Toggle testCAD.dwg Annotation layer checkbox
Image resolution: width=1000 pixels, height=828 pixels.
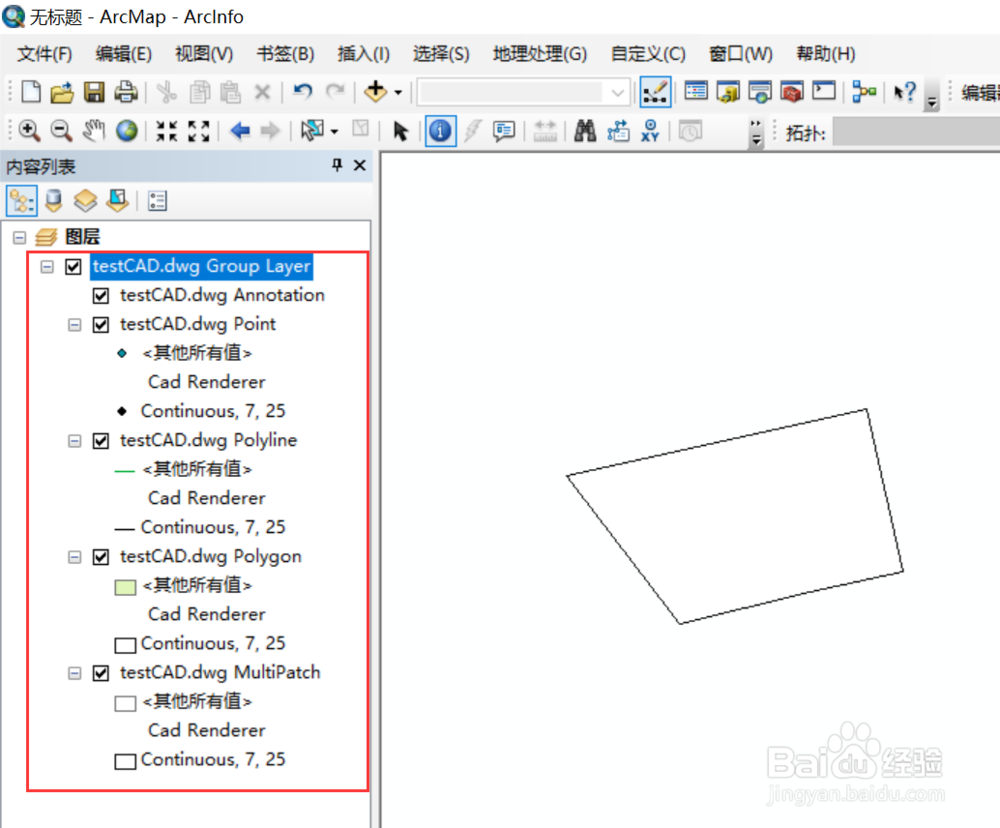click(x=101, y=296)
